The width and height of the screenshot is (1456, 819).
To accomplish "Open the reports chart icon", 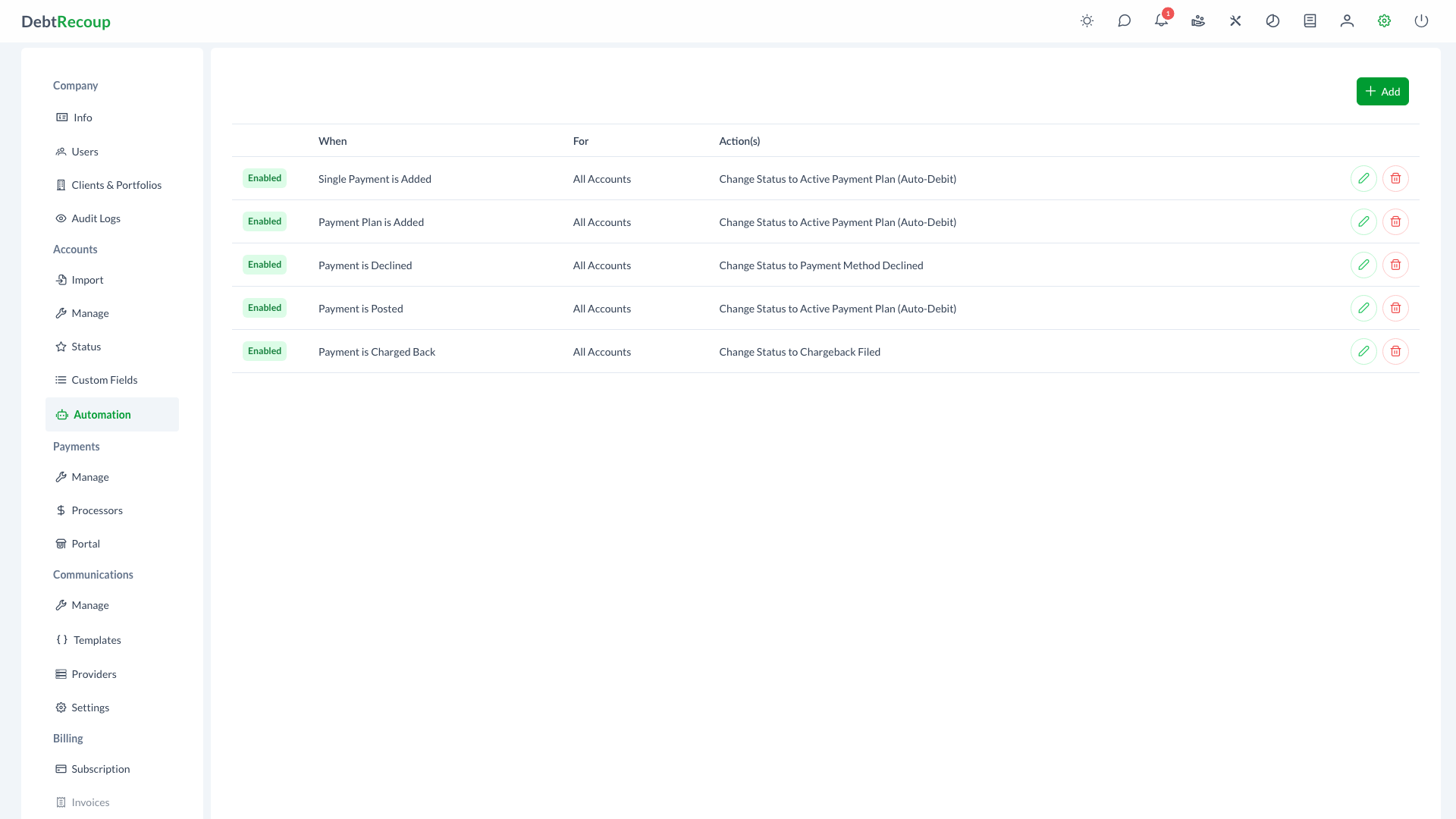I will pos(1272,21).
